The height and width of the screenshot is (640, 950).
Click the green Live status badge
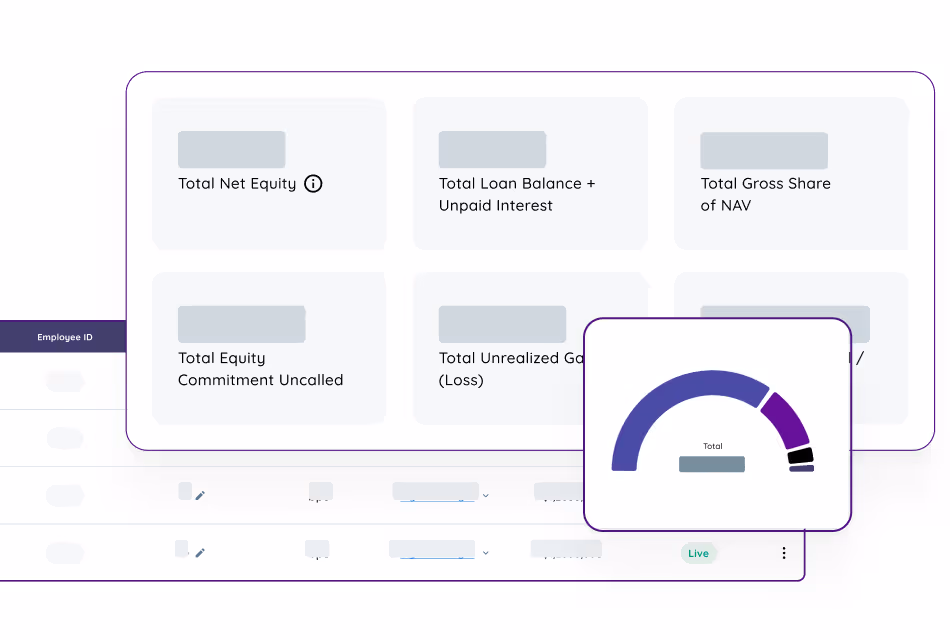699,553
